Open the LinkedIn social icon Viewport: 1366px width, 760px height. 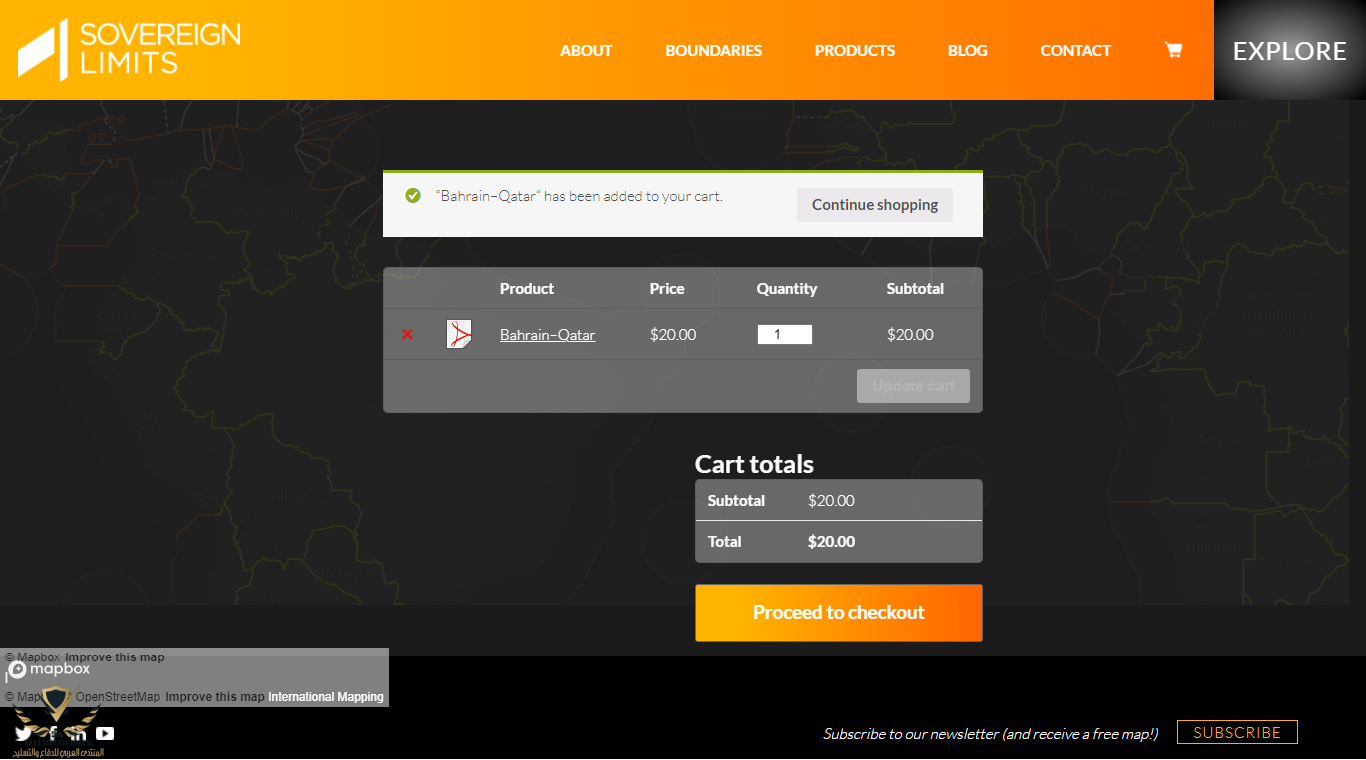coord(78,734)
